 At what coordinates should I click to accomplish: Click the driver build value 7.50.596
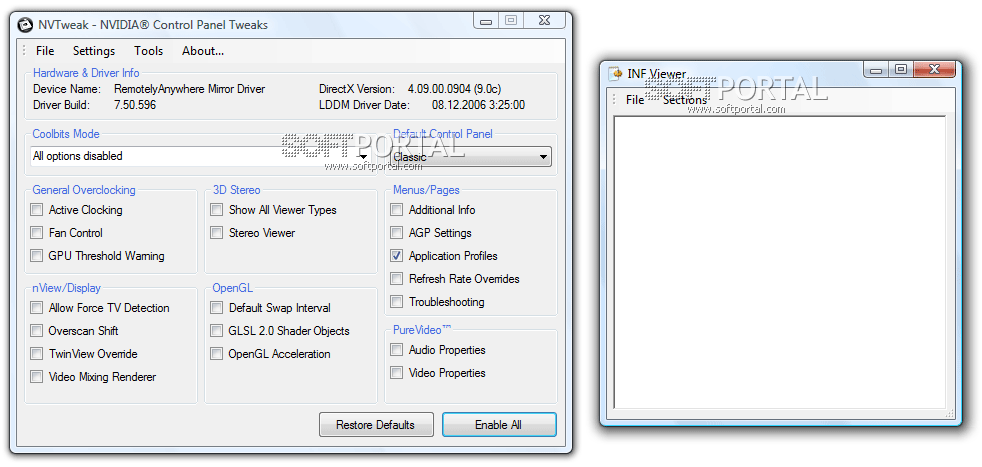(x=135, y=105)
